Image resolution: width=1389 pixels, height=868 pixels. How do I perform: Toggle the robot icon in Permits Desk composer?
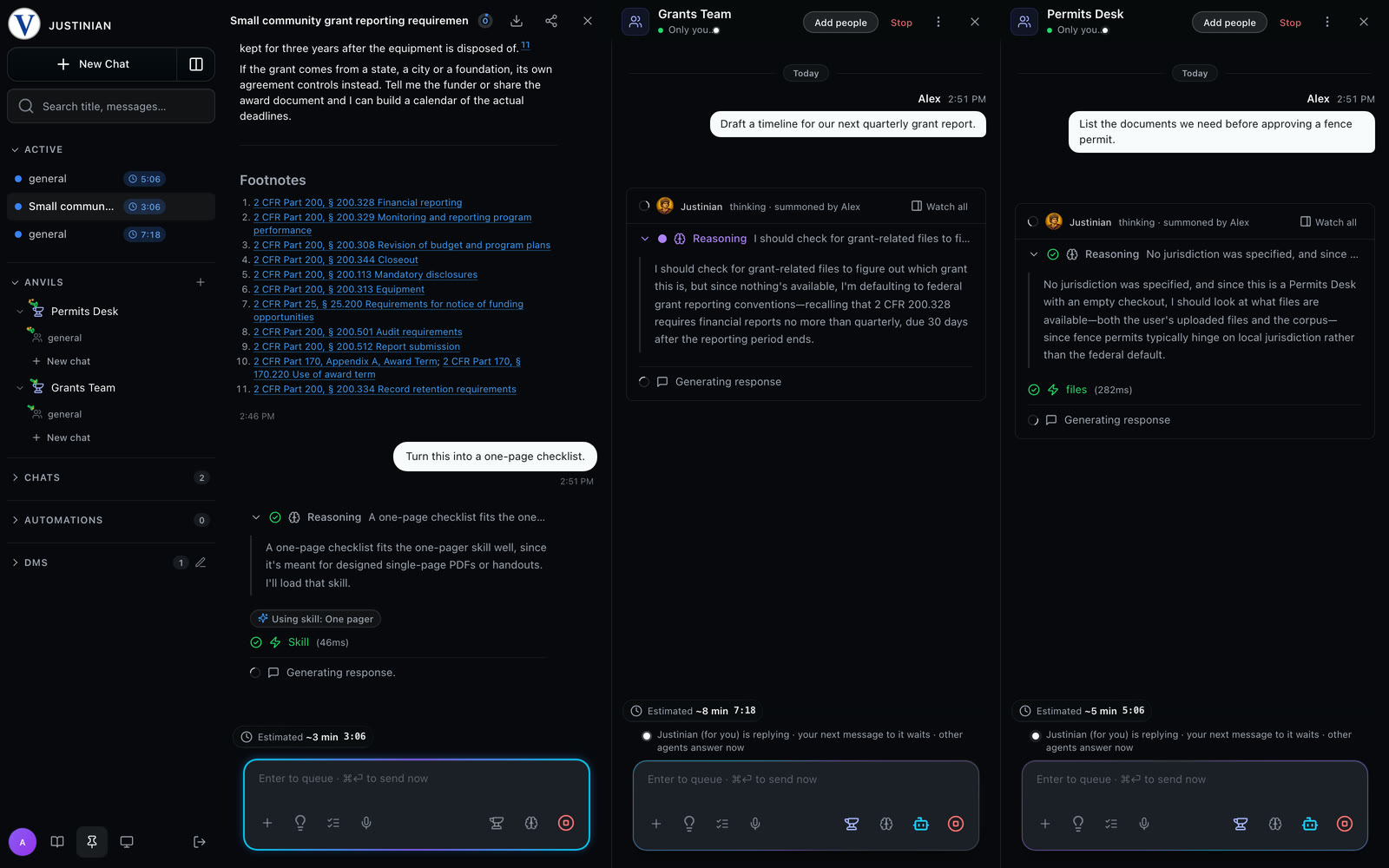point(1310,824)
